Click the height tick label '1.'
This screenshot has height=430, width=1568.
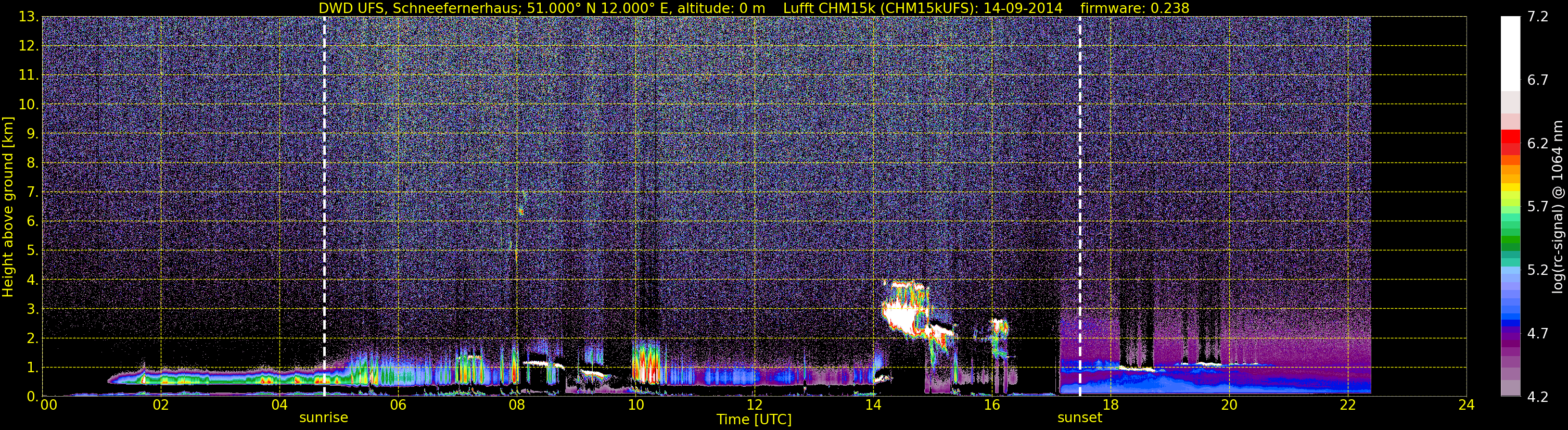point(33,368)
